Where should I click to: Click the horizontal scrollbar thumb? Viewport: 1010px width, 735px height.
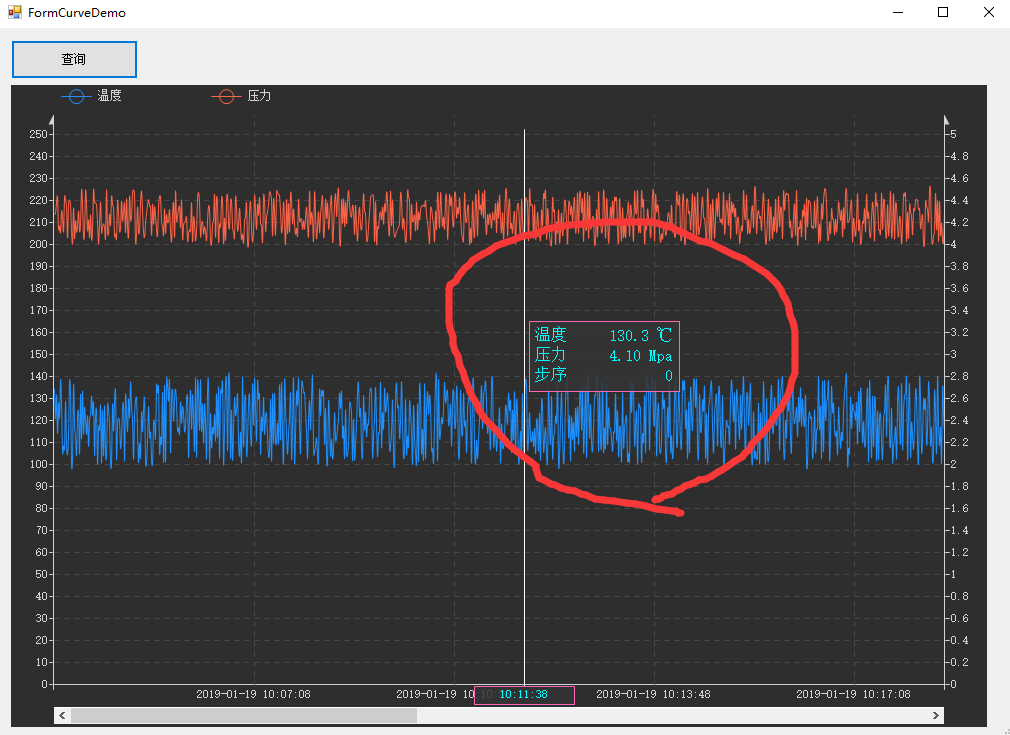click(x=244, y=716)
